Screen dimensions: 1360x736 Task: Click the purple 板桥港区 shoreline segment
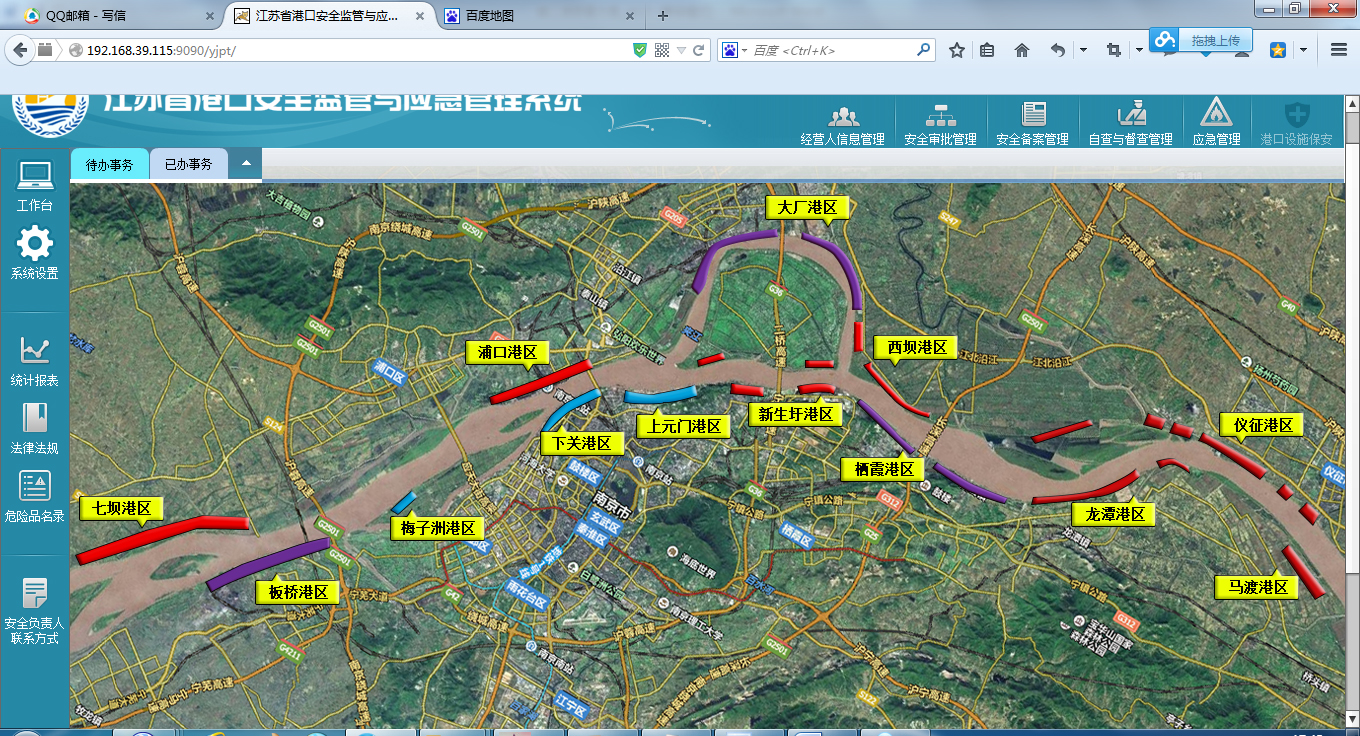[x=266, y=563]
